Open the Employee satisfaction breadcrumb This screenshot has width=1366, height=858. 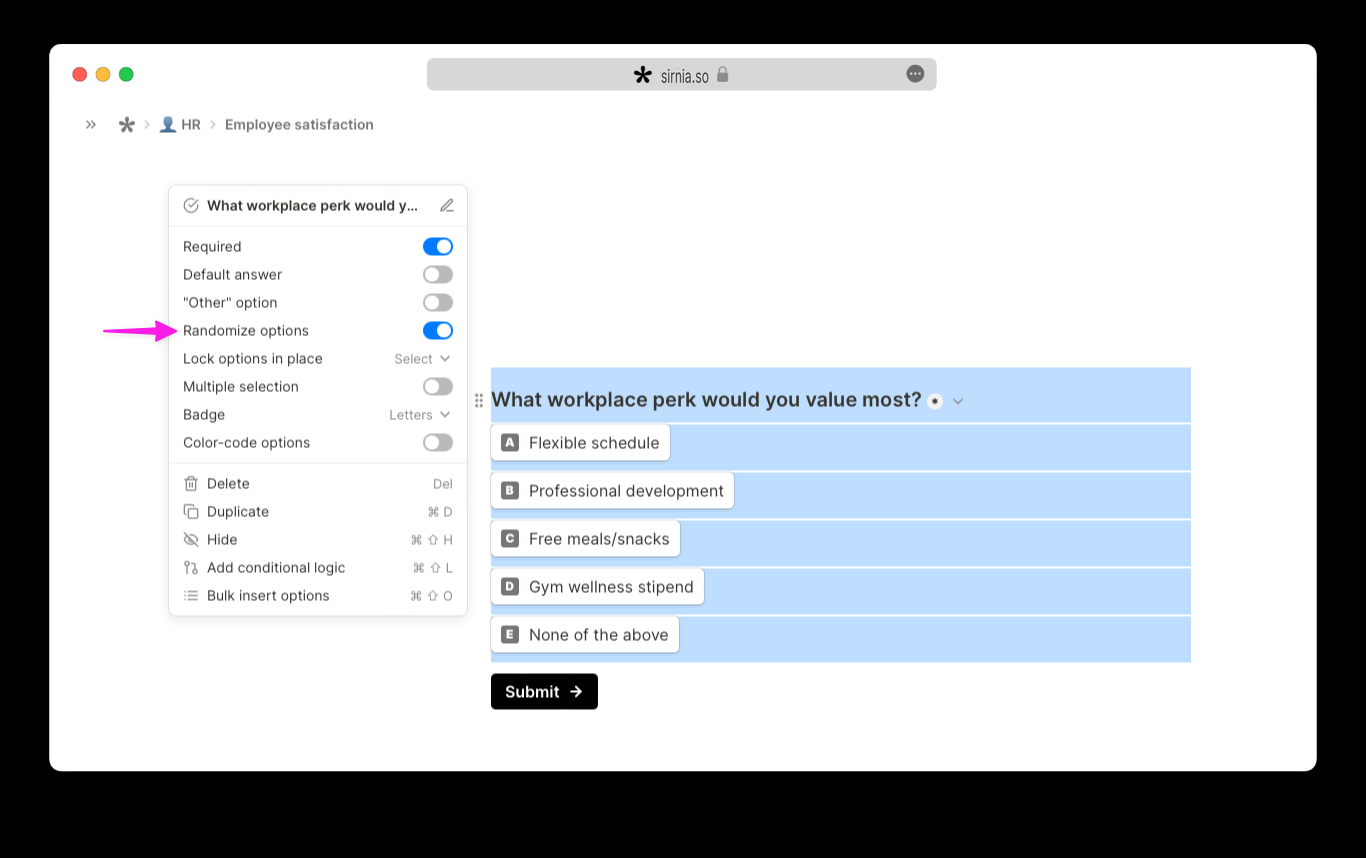299,125
